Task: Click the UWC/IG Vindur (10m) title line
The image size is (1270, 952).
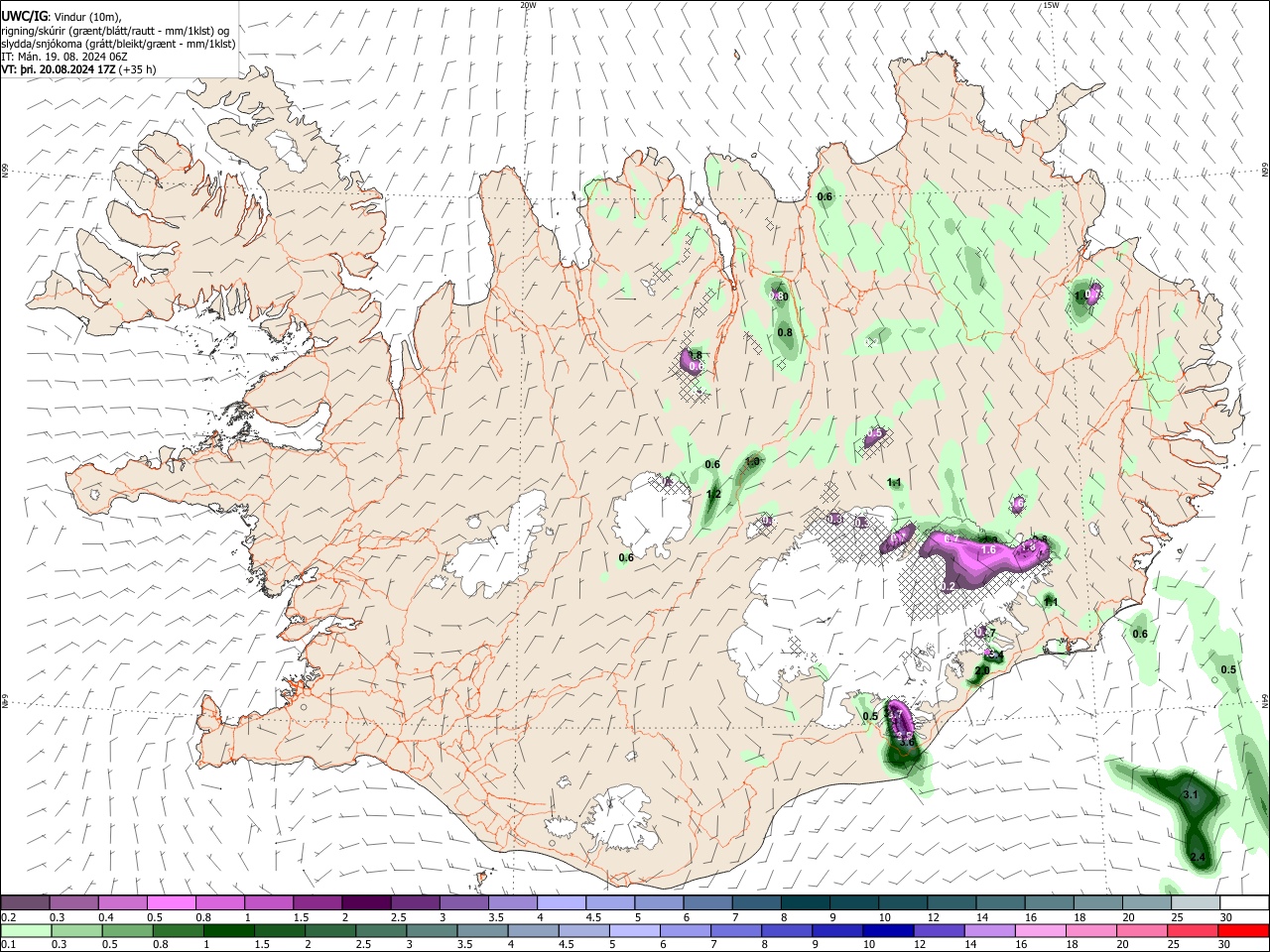Action: [x=62, y=17]
